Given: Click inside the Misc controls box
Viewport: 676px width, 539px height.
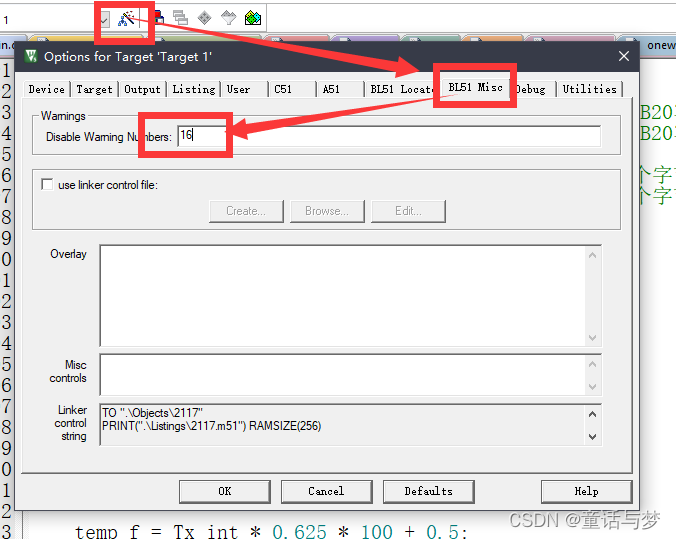Looking at the screenshot, I should coord(343,374).
